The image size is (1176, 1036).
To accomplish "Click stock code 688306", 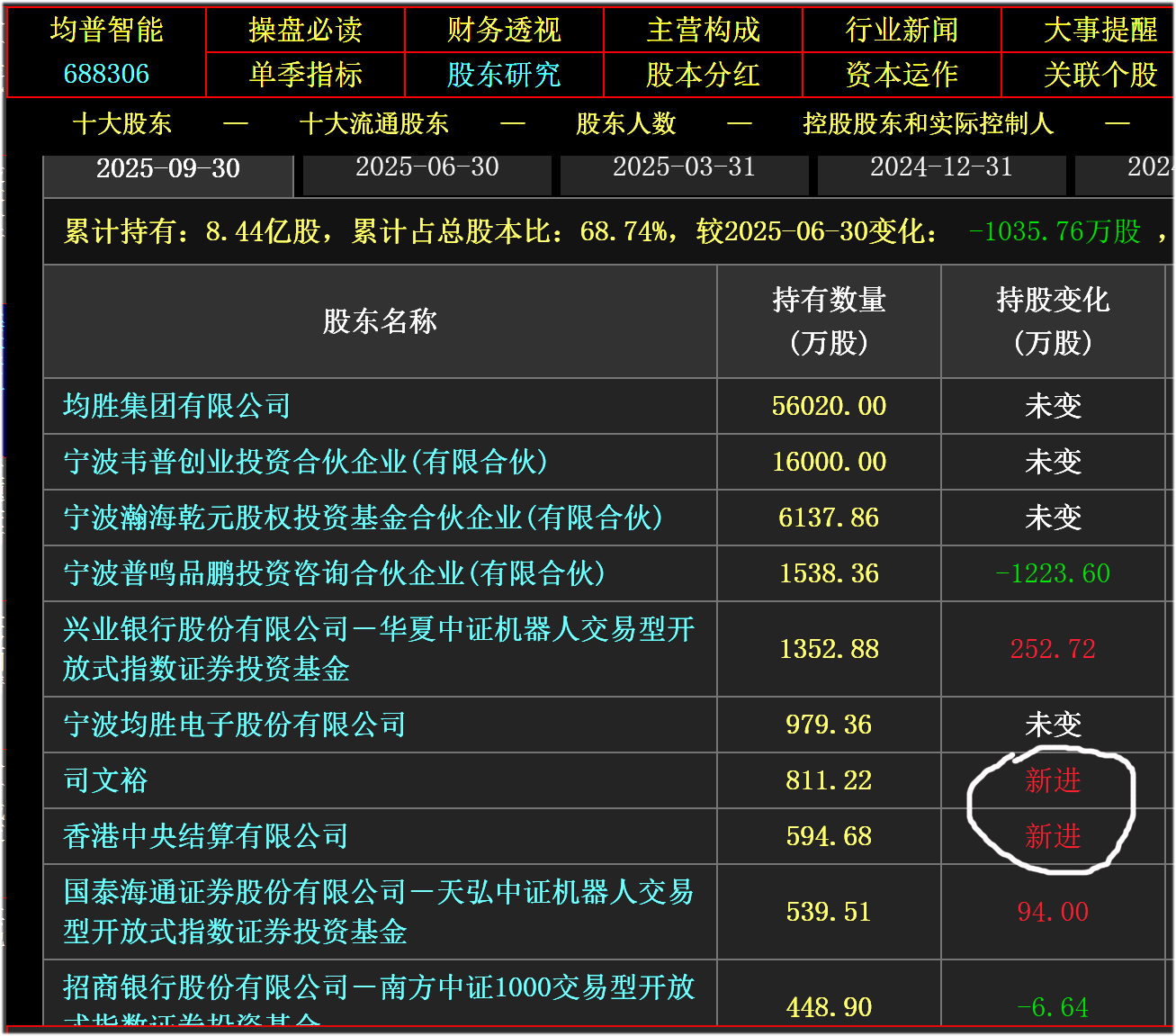I will pyautogui.click(x=106, y=74).
